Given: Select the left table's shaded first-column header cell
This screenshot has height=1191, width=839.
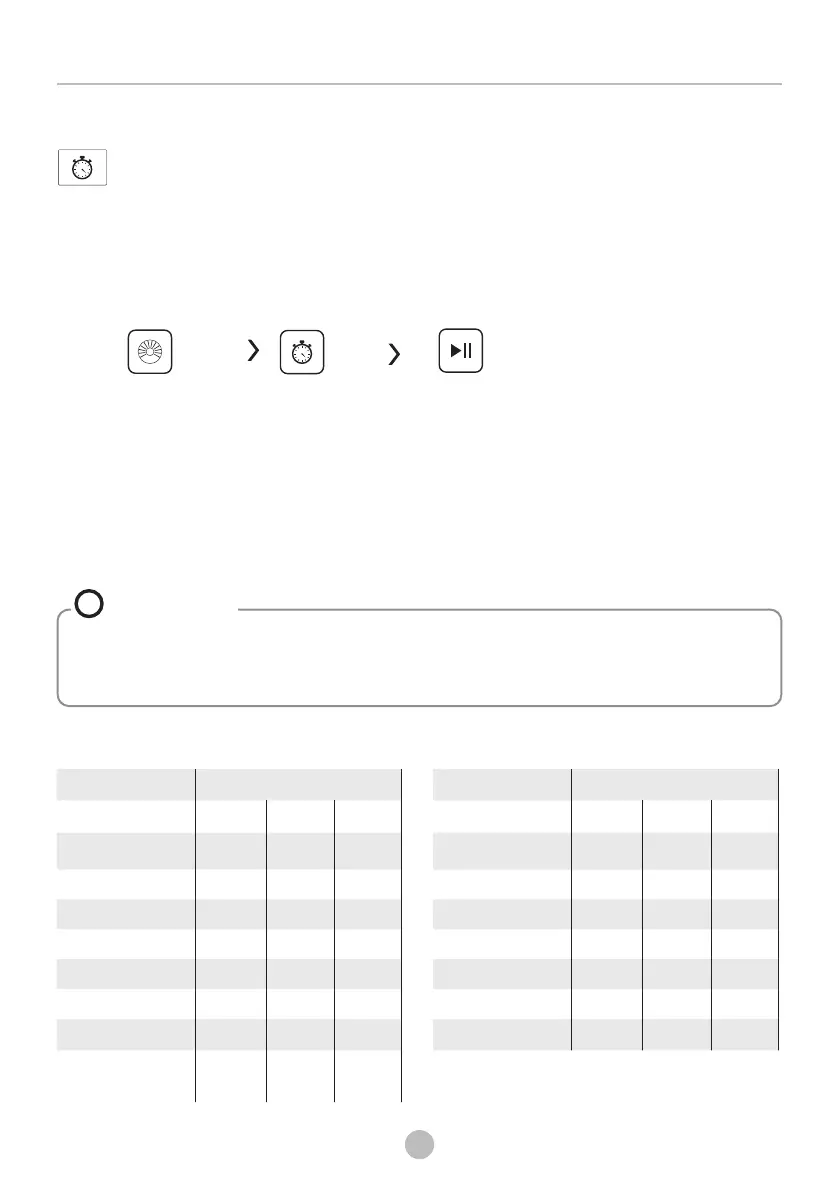Looking at the screenshot, I should pyautogui.click(x=125, y=784).
